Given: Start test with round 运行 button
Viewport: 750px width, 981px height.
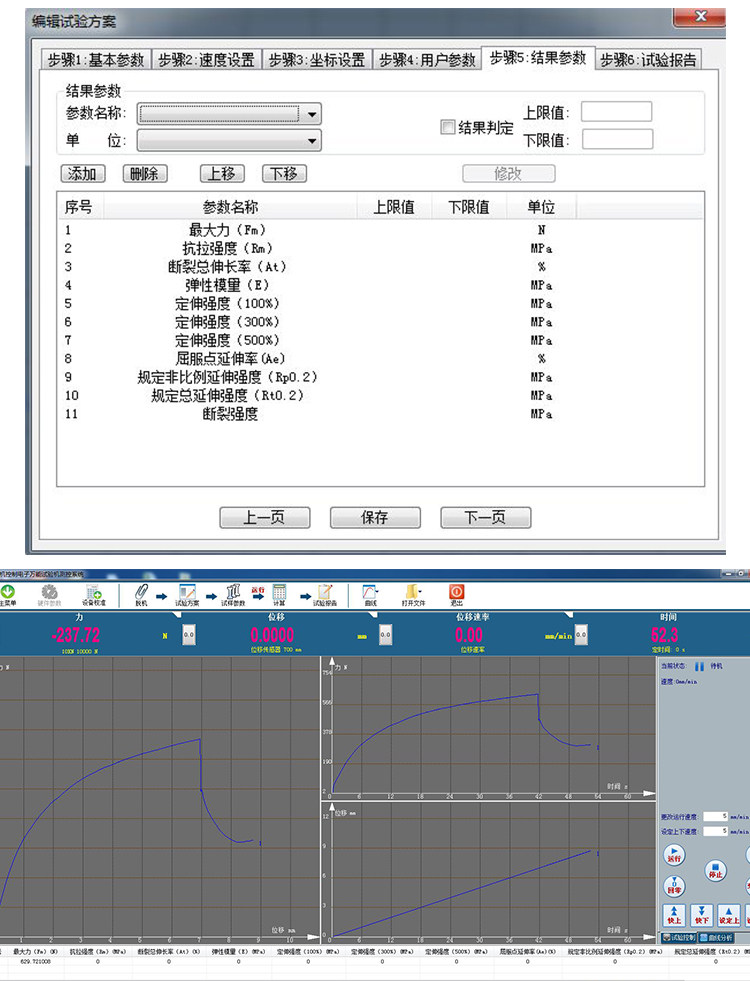Looking at the screenshot, I should pos(674,855).
